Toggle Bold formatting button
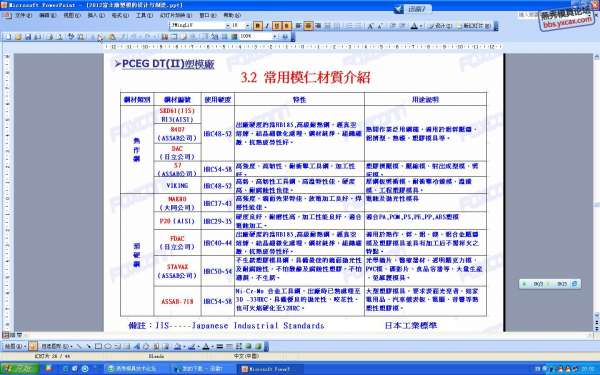 pos(258,26)
